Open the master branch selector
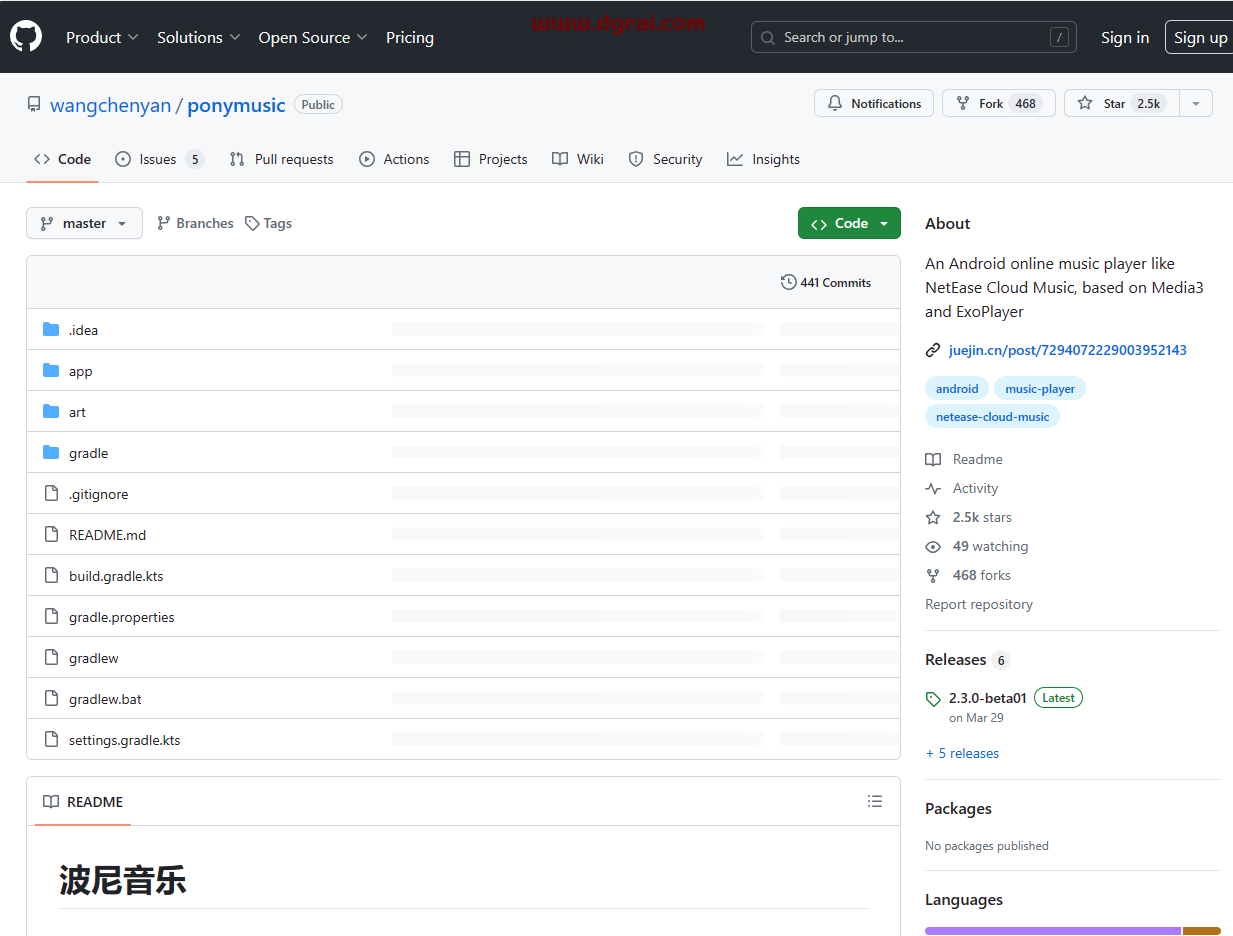This screenshot has width=1233, height=936. 84,223
